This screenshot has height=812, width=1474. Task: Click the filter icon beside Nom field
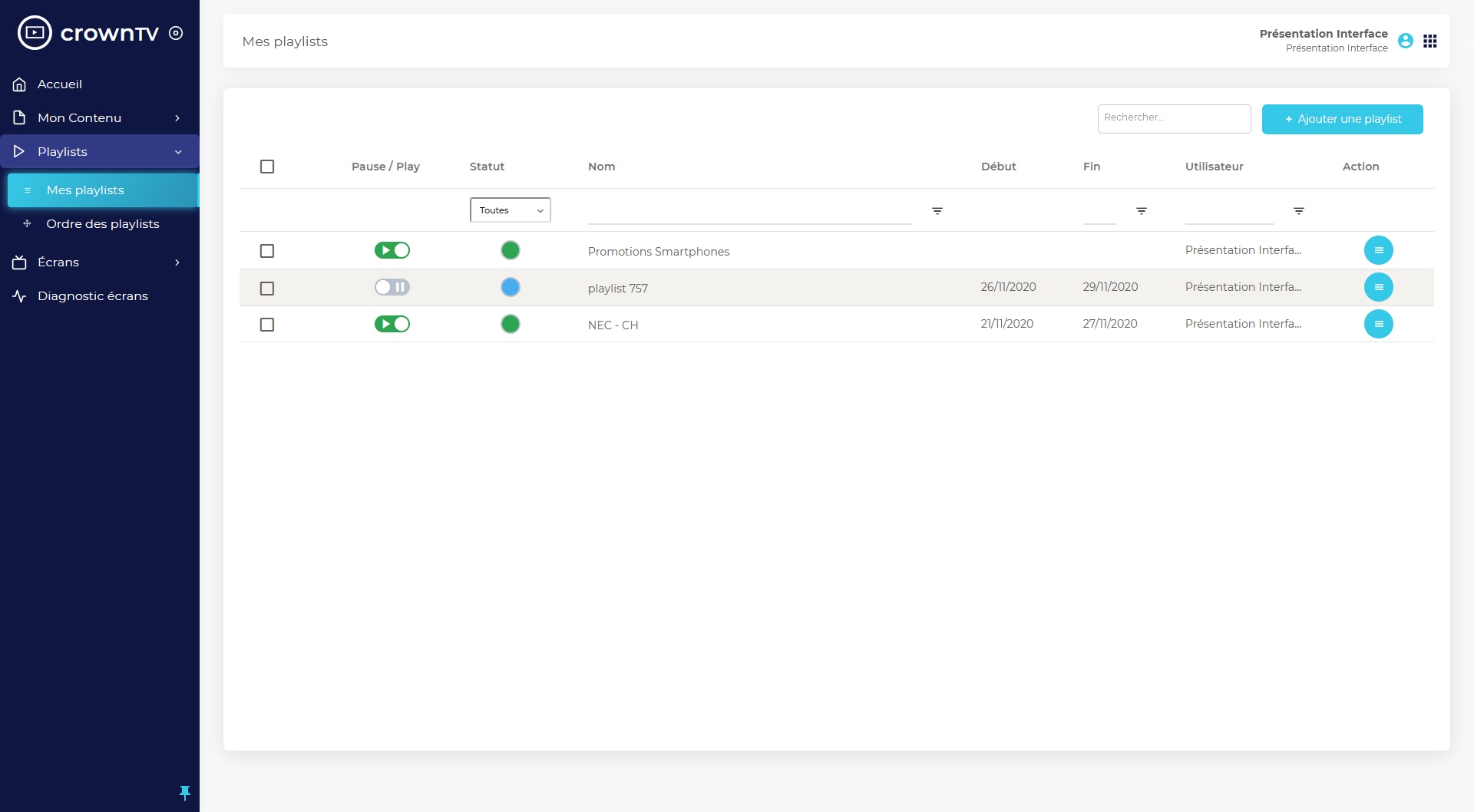937,211
